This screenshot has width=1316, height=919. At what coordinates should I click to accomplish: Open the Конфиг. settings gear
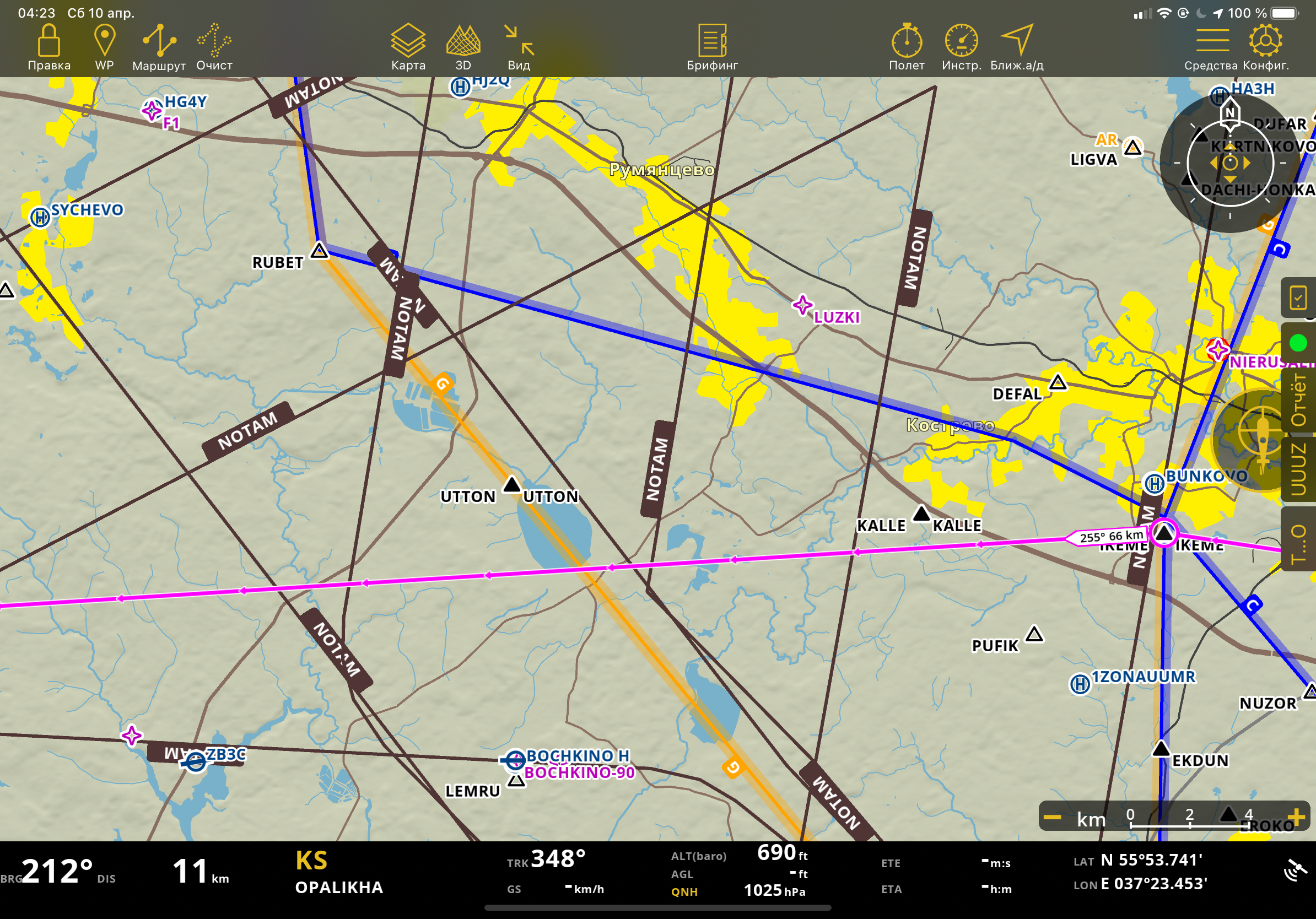(x=1265, y=41)
